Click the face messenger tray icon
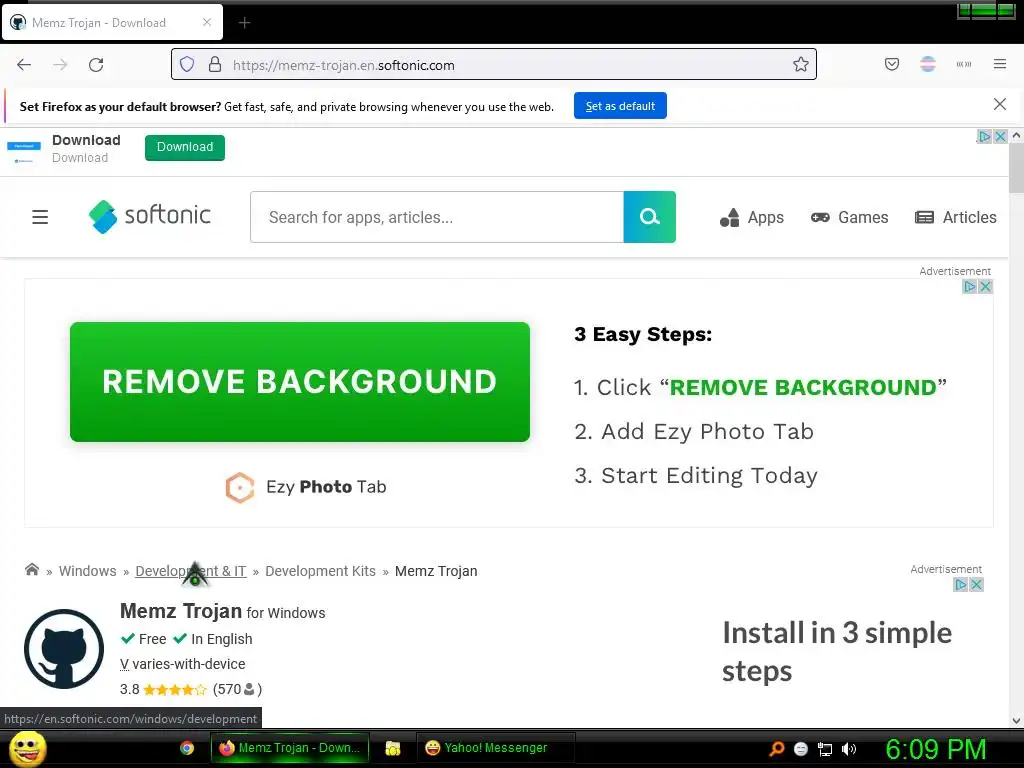Screen dimensions: 1024x768 coord(801,749)
